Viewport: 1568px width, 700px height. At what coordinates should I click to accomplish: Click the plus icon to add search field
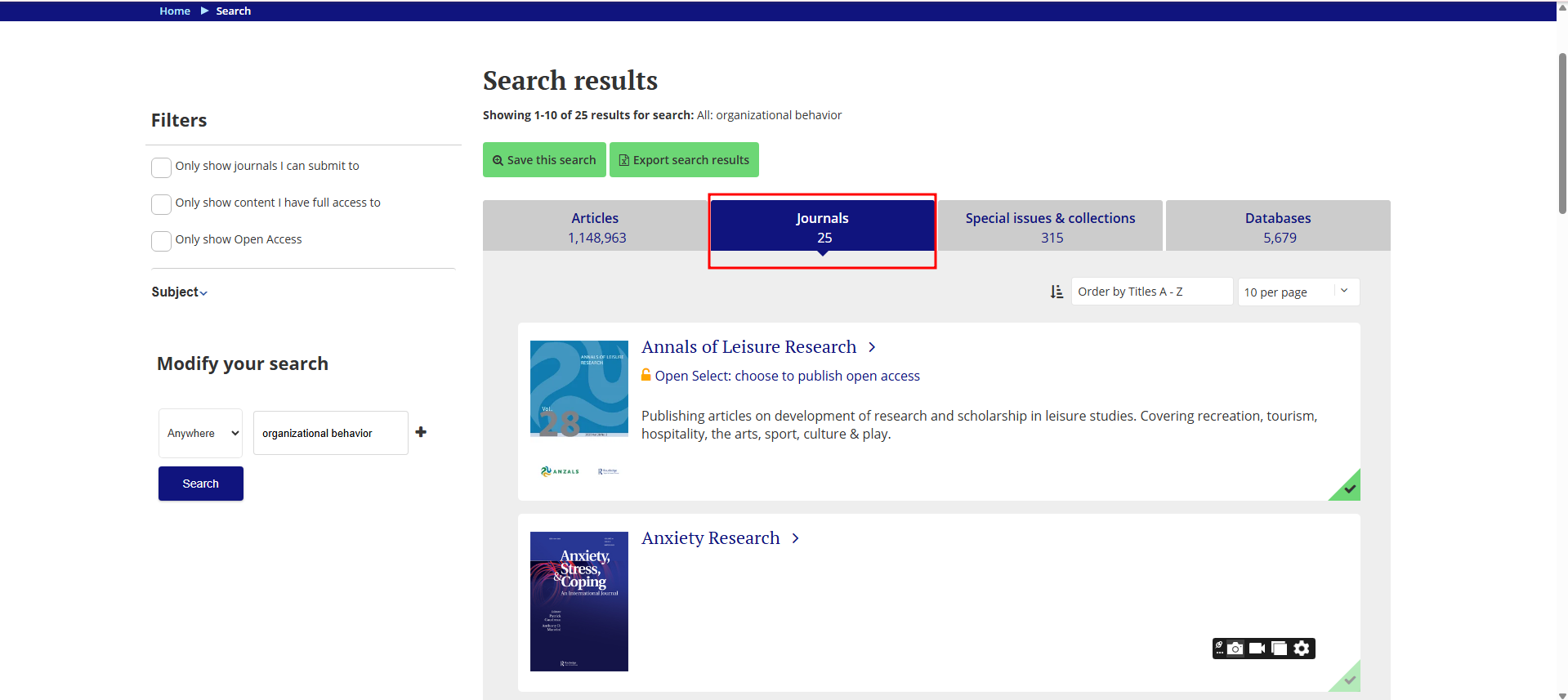tap(421, 432)
